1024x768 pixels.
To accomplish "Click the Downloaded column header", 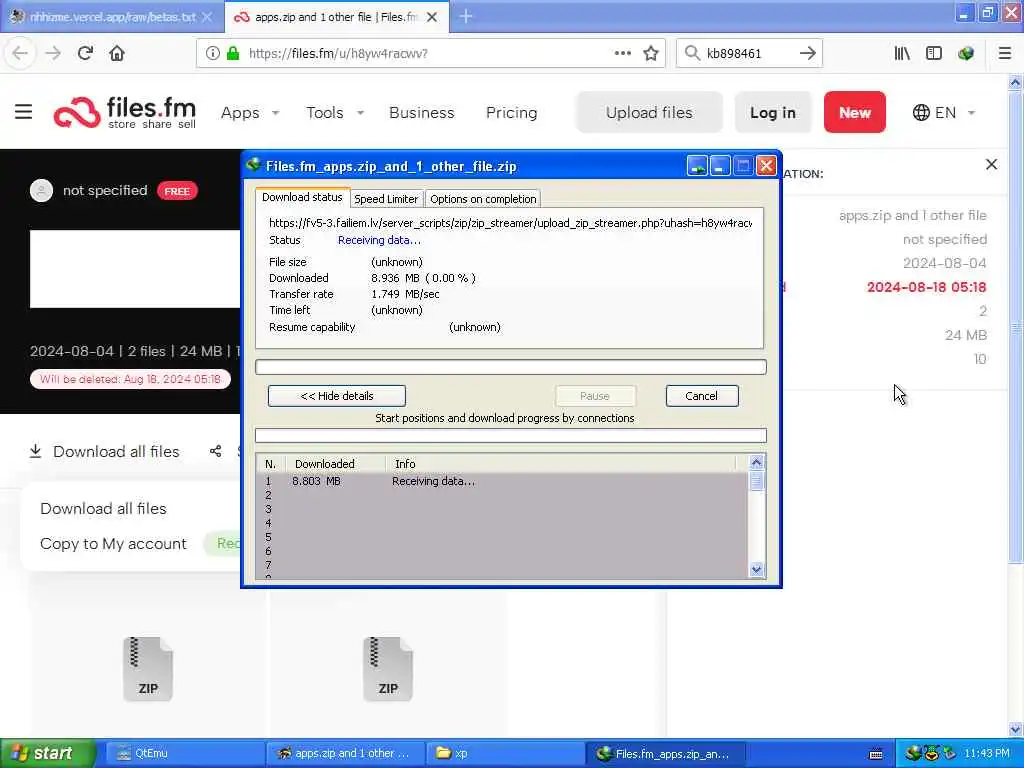I will tap(336, 464).
